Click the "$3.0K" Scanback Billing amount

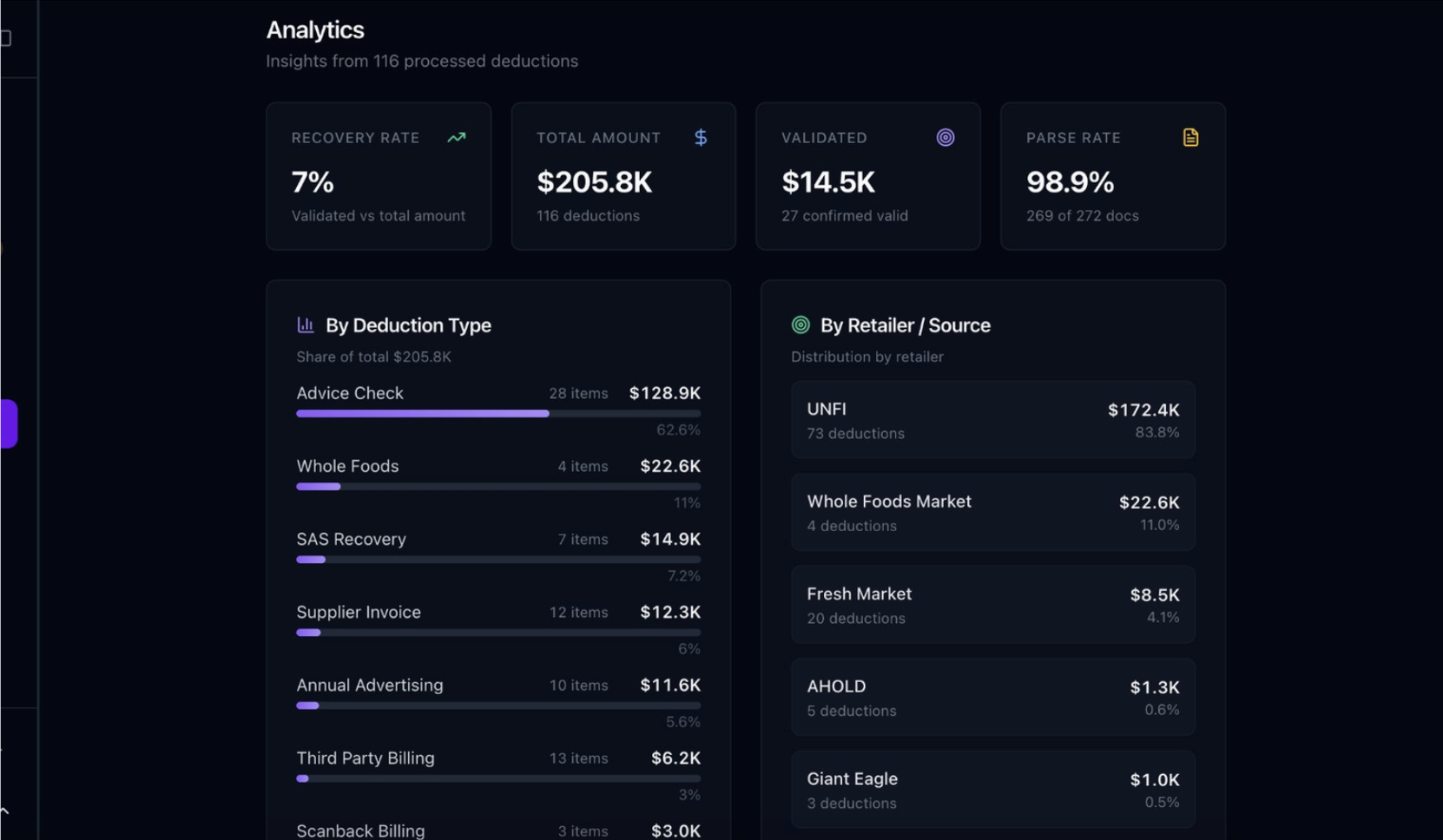pyautogui.click(x=676, y=830)
